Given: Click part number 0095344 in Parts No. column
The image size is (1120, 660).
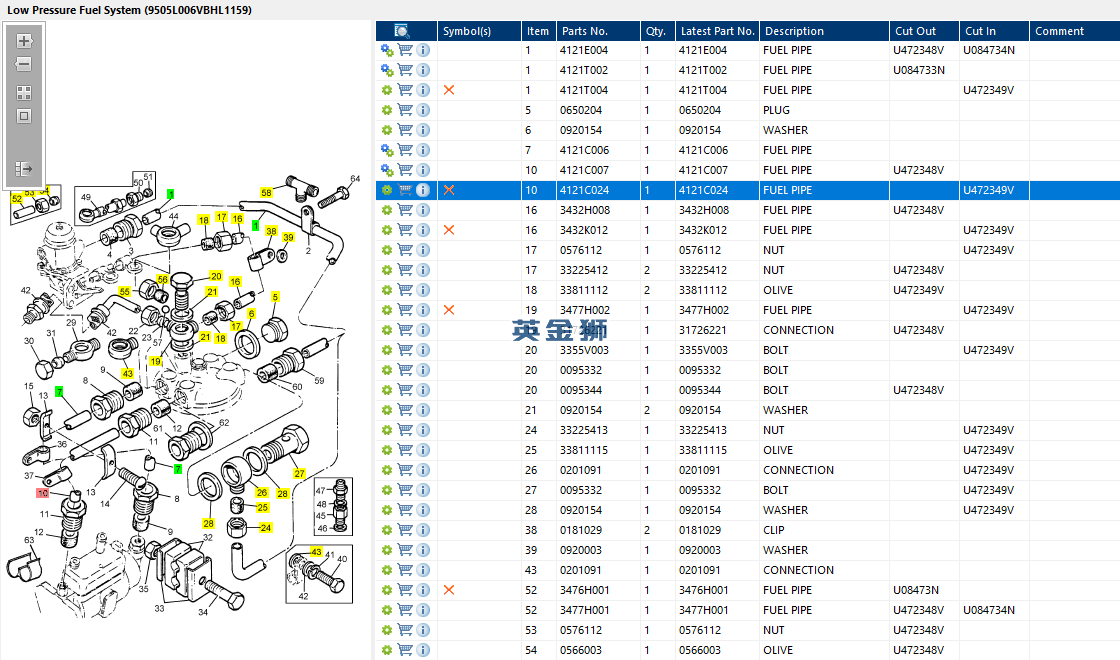Looking at the screenshot, I should (x=581, y=390).
